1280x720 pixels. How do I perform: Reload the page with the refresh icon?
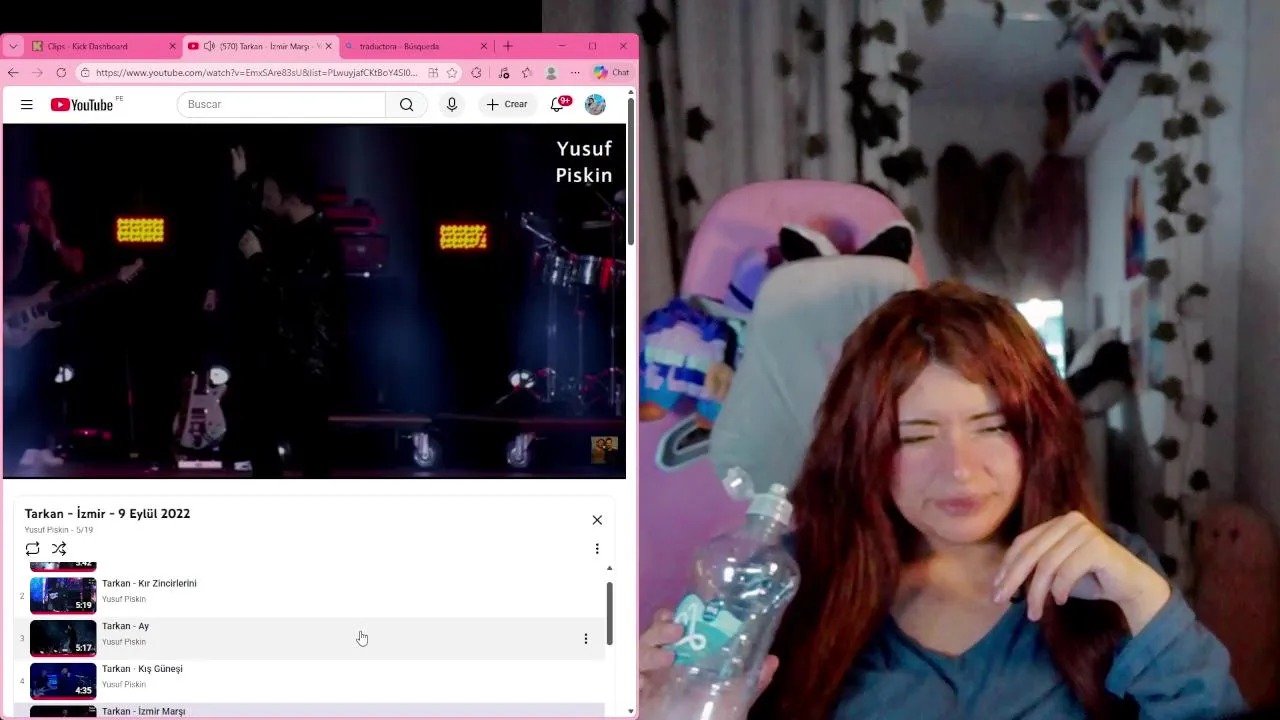point(61,73)
